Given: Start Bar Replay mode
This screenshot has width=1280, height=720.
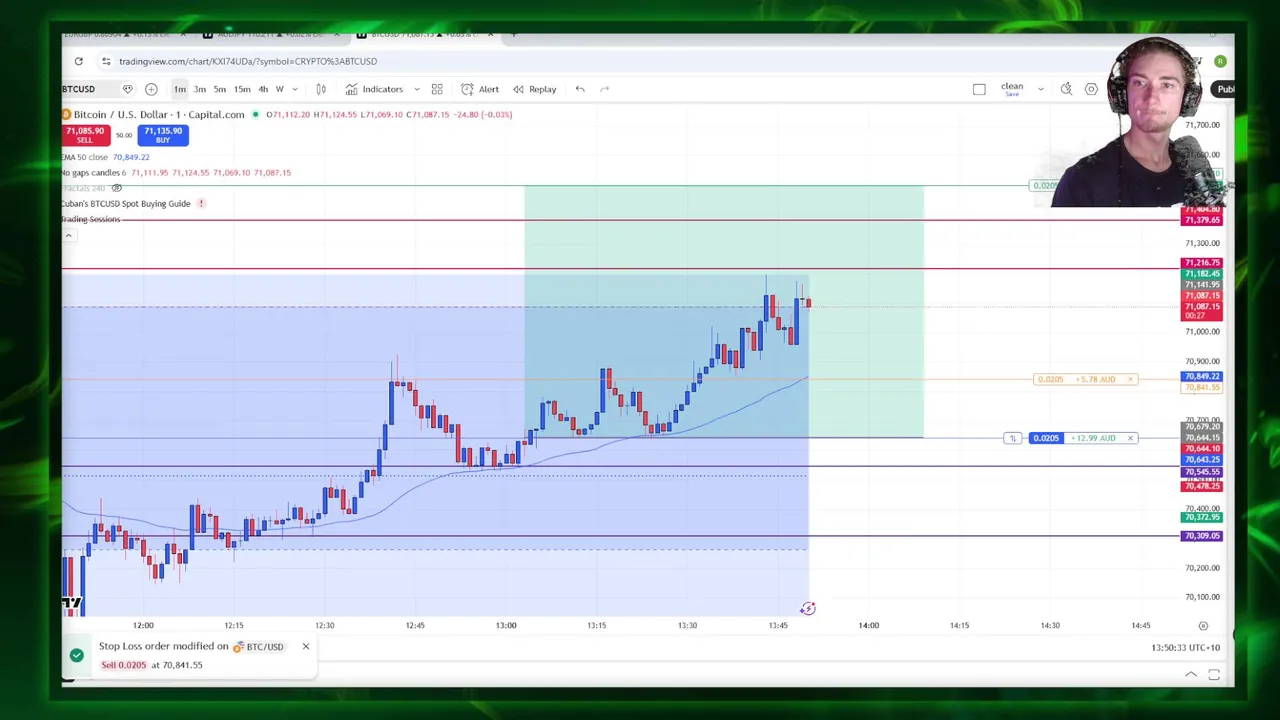Looking at the screenshot, I should pos(535,89).
